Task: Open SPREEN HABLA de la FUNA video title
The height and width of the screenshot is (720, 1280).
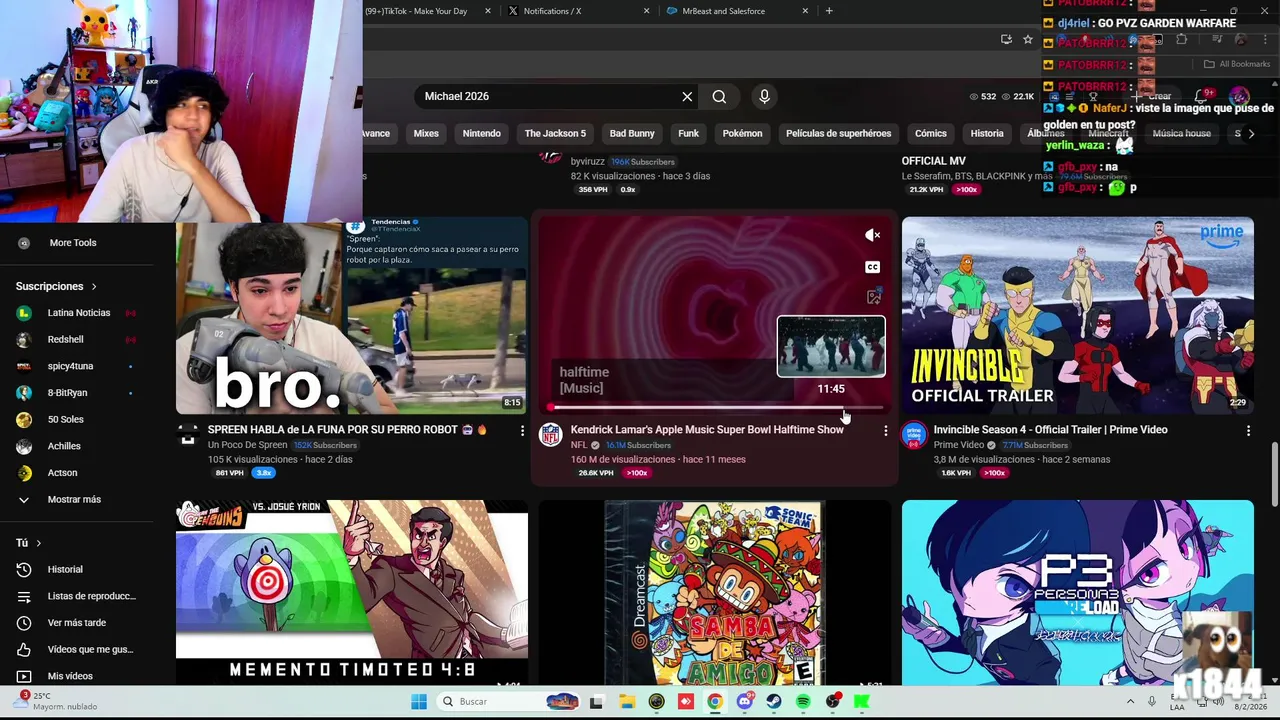Action: click(x=346, y=430)
